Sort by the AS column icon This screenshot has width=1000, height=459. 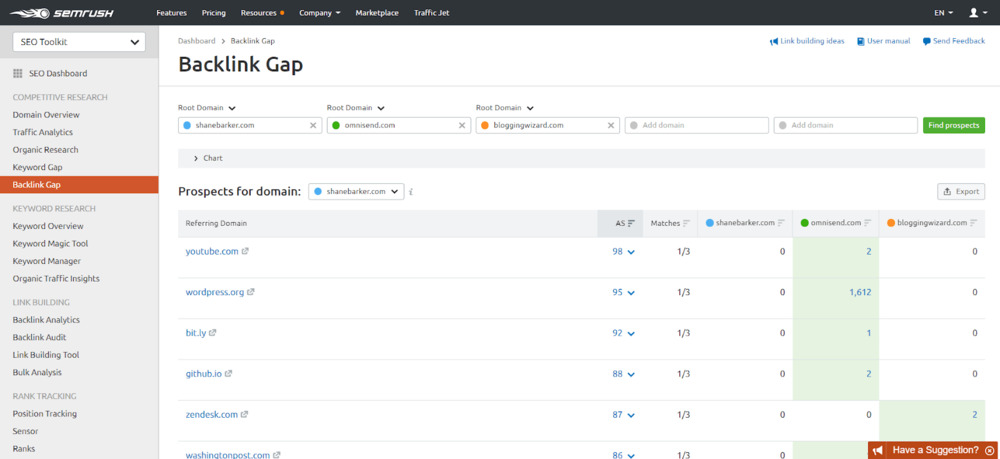point(631,223)
